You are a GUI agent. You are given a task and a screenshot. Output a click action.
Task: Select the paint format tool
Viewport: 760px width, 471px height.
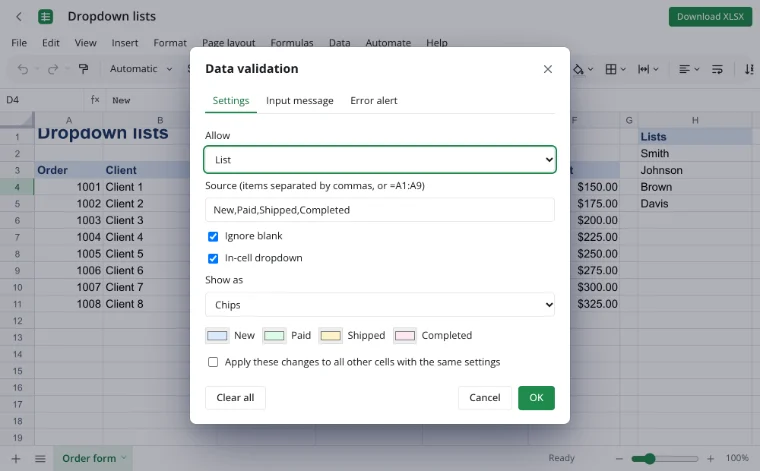coord(83,69)
